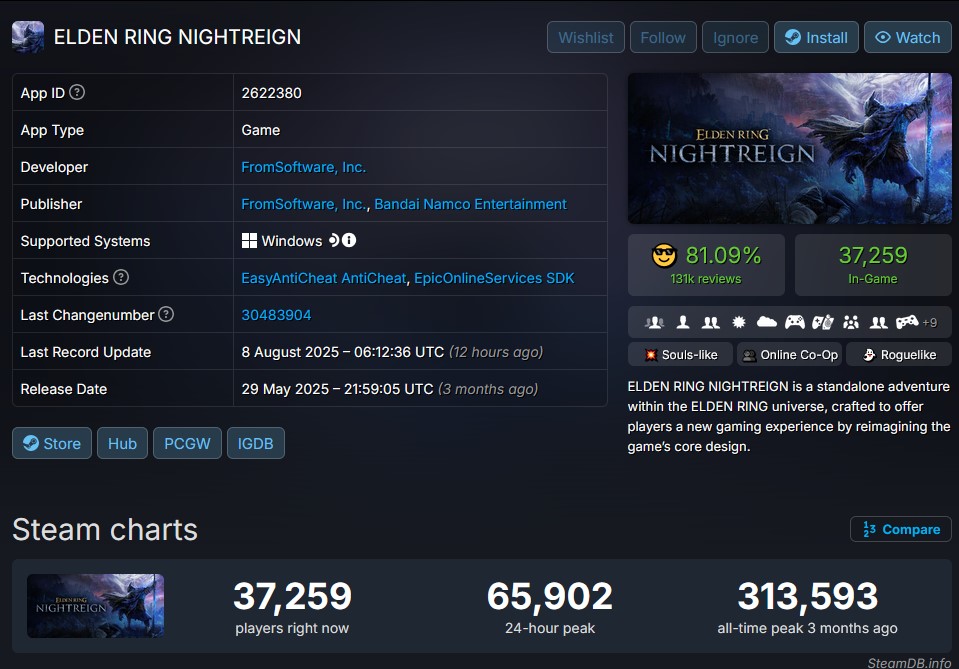
Task: Toggle the Ignore button
Action: pyautogui.click(x=735, y=37)
